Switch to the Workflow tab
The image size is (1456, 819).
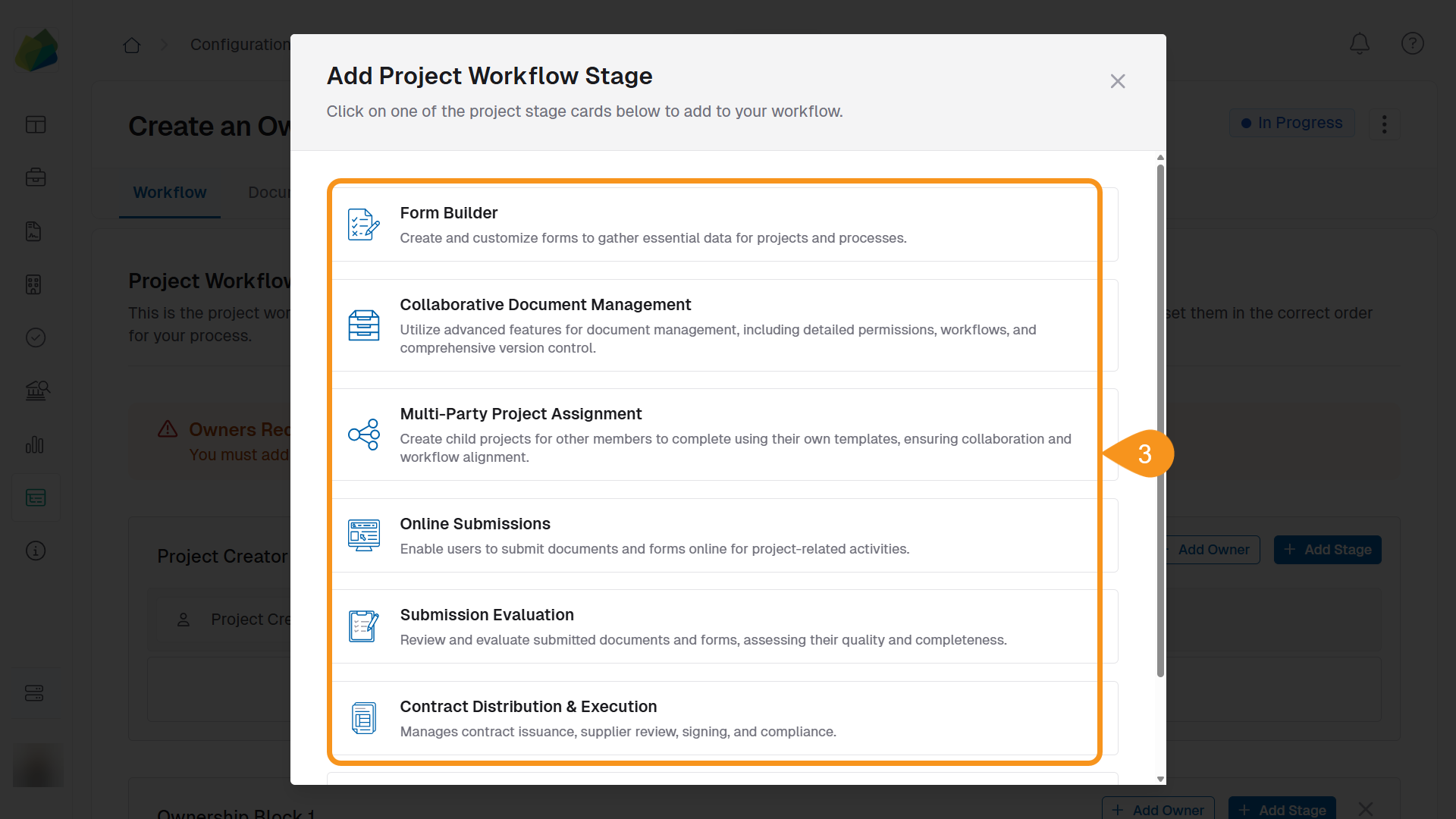click(169, 193)
